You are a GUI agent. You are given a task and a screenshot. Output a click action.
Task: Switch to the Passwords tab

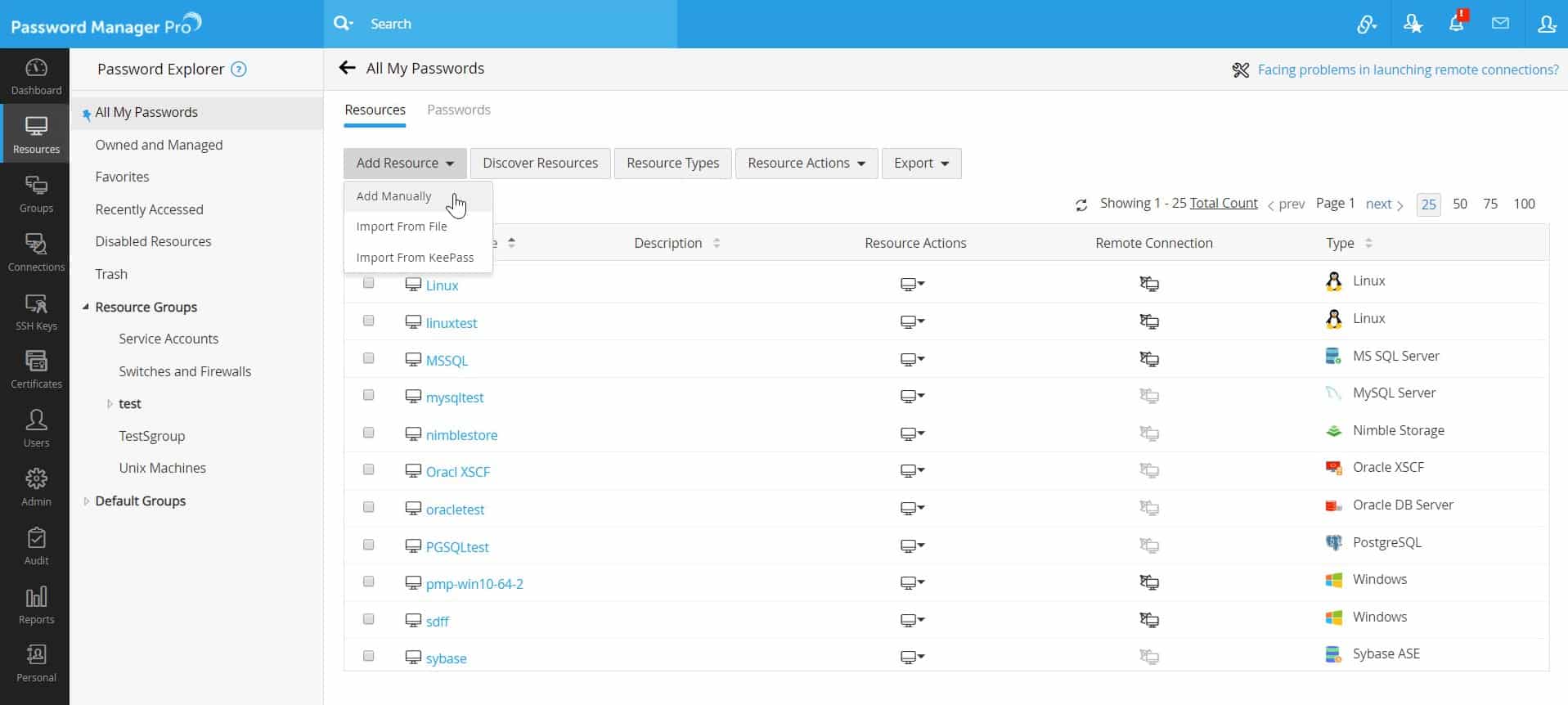click(x=459, y=110)
